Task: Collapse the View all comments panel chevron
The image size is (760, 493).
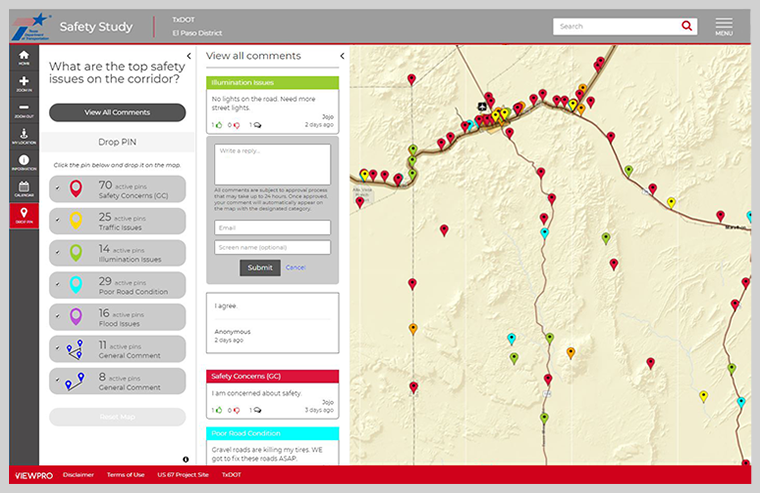Action: (x=342, y=56)
